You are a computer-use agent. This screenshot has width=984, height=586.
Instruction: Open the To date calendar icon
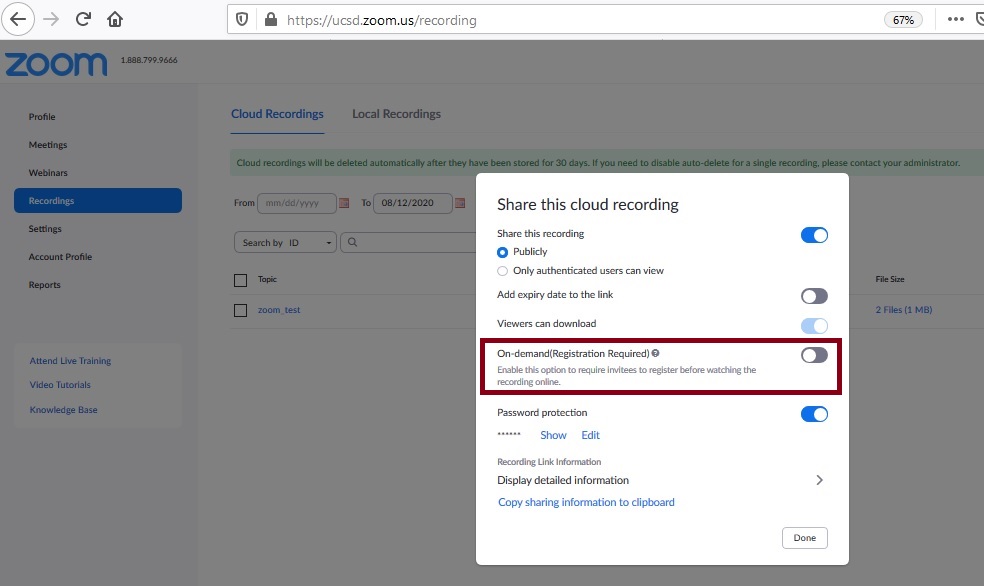(460, 203)
